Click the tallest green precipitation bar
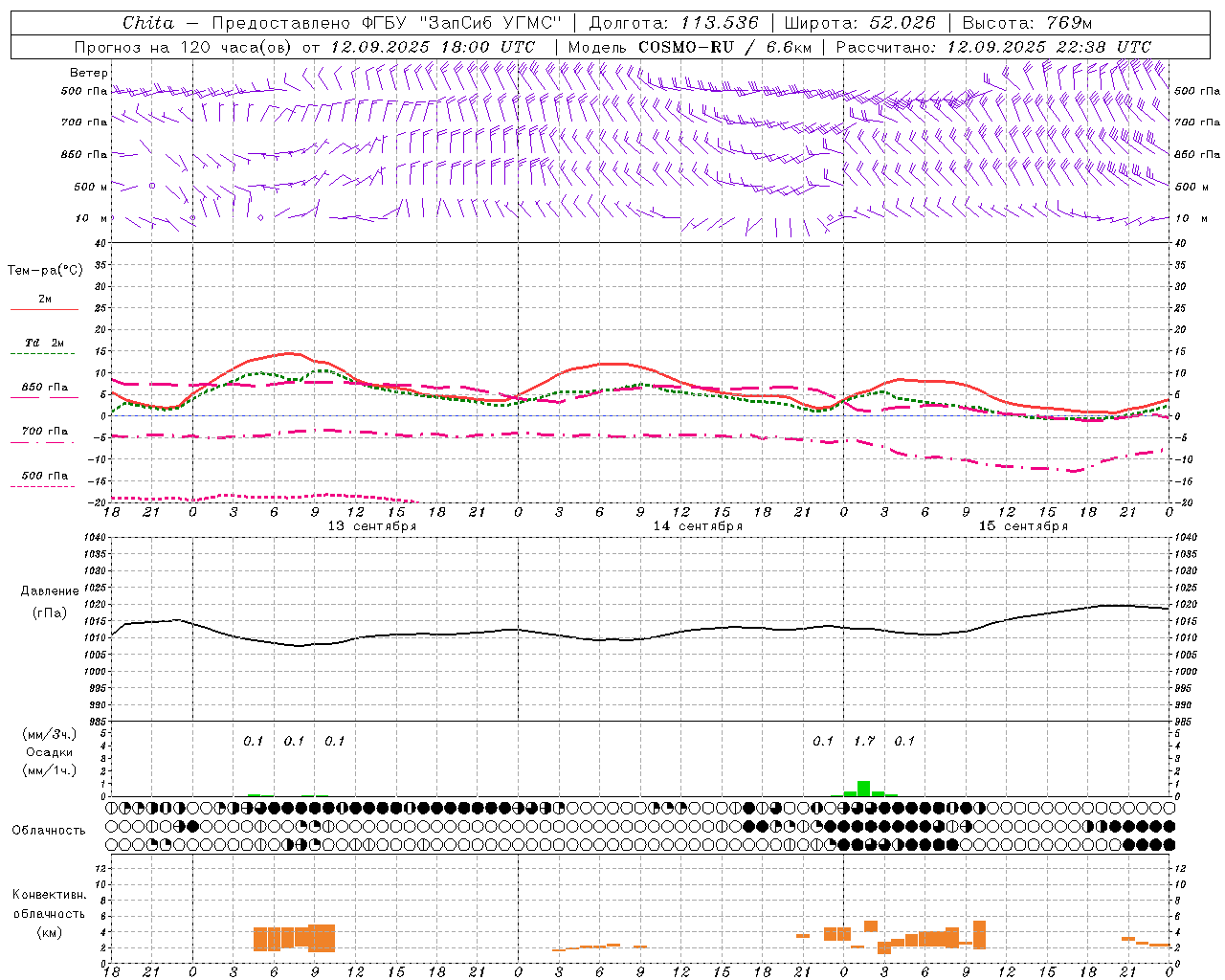1225x980 pixels. 864,789
